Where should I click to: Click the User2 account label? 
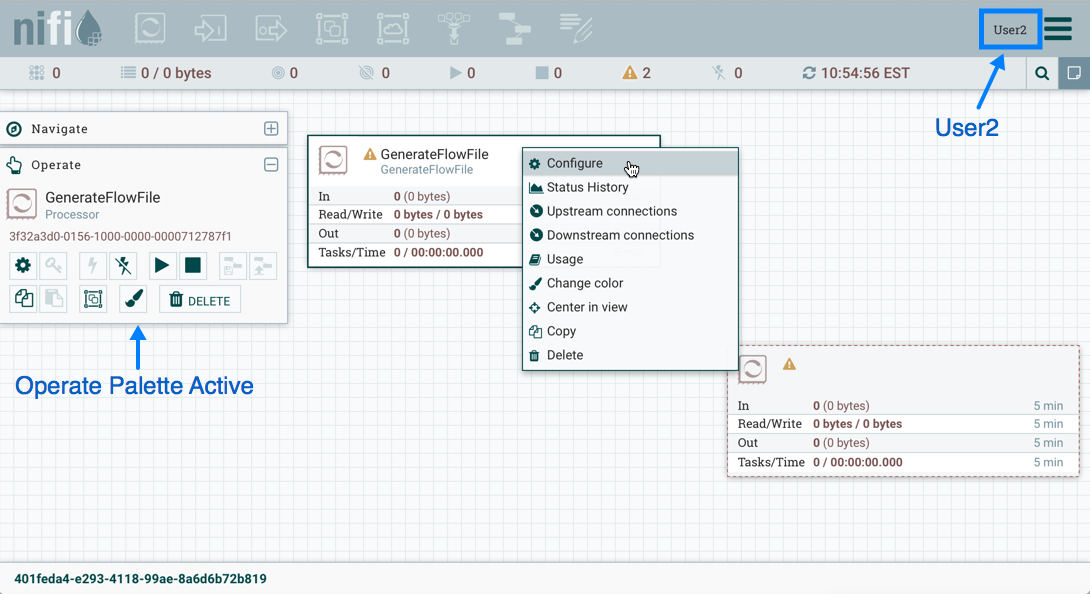click(1010, 28)
